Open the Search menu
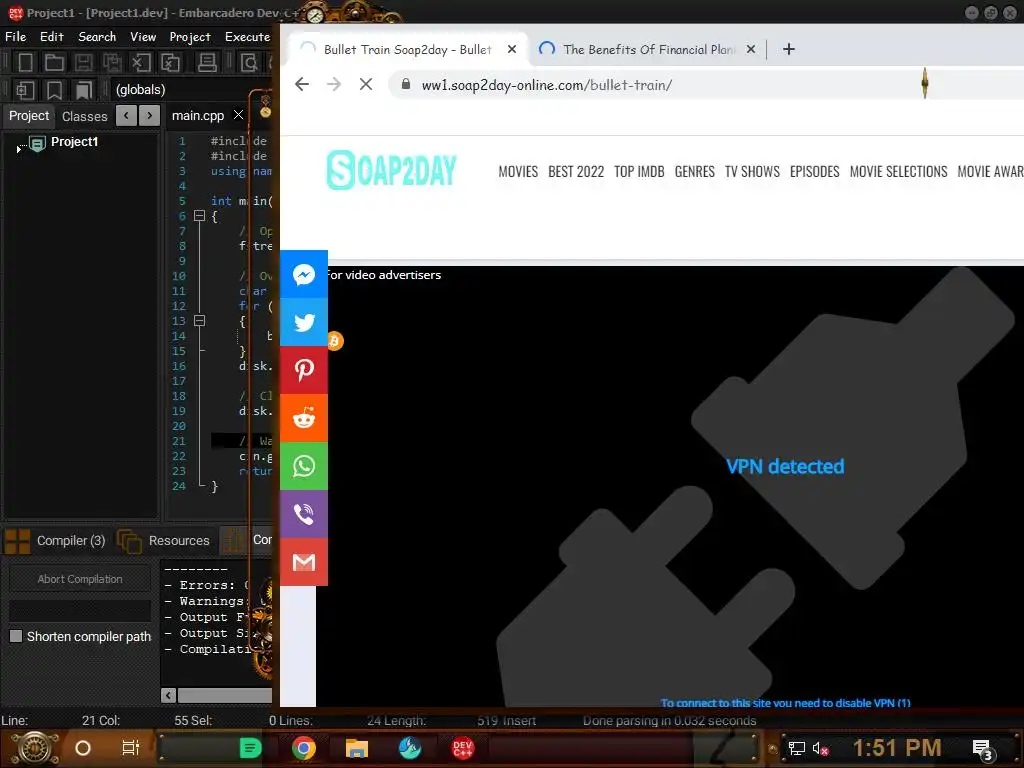The image size is (1024, 768). pyautogui.click(x=97, y=37)
